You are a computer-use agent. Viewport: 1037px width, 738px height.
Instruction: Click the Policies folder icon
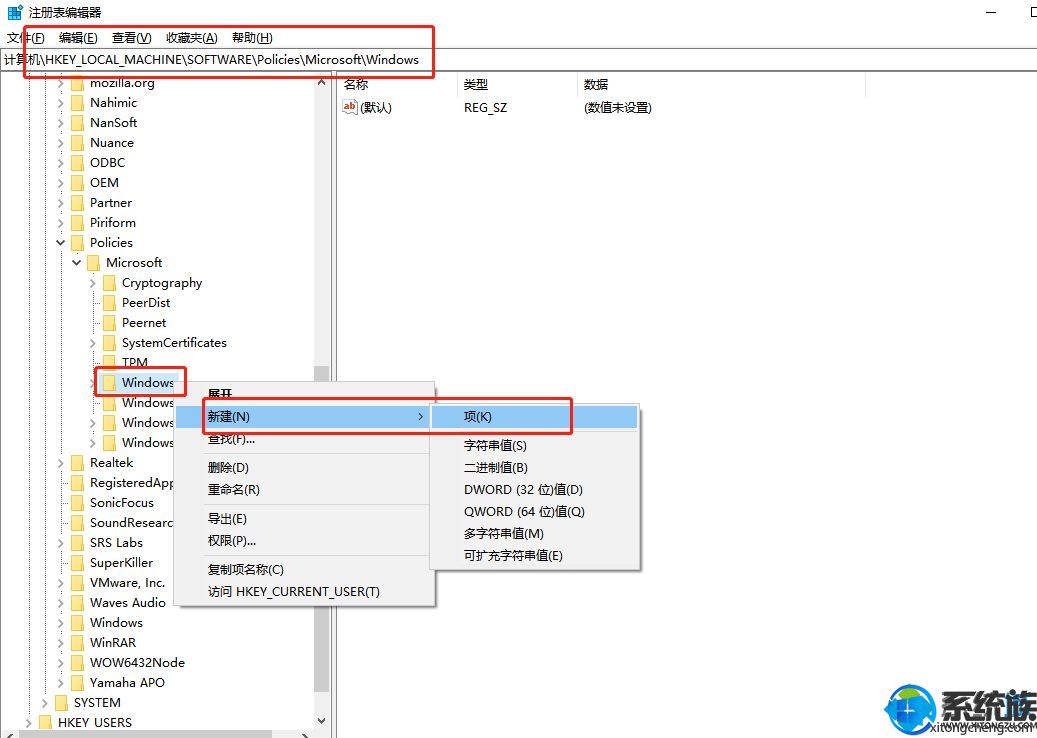pyautogui.click(x=77, y=243)
